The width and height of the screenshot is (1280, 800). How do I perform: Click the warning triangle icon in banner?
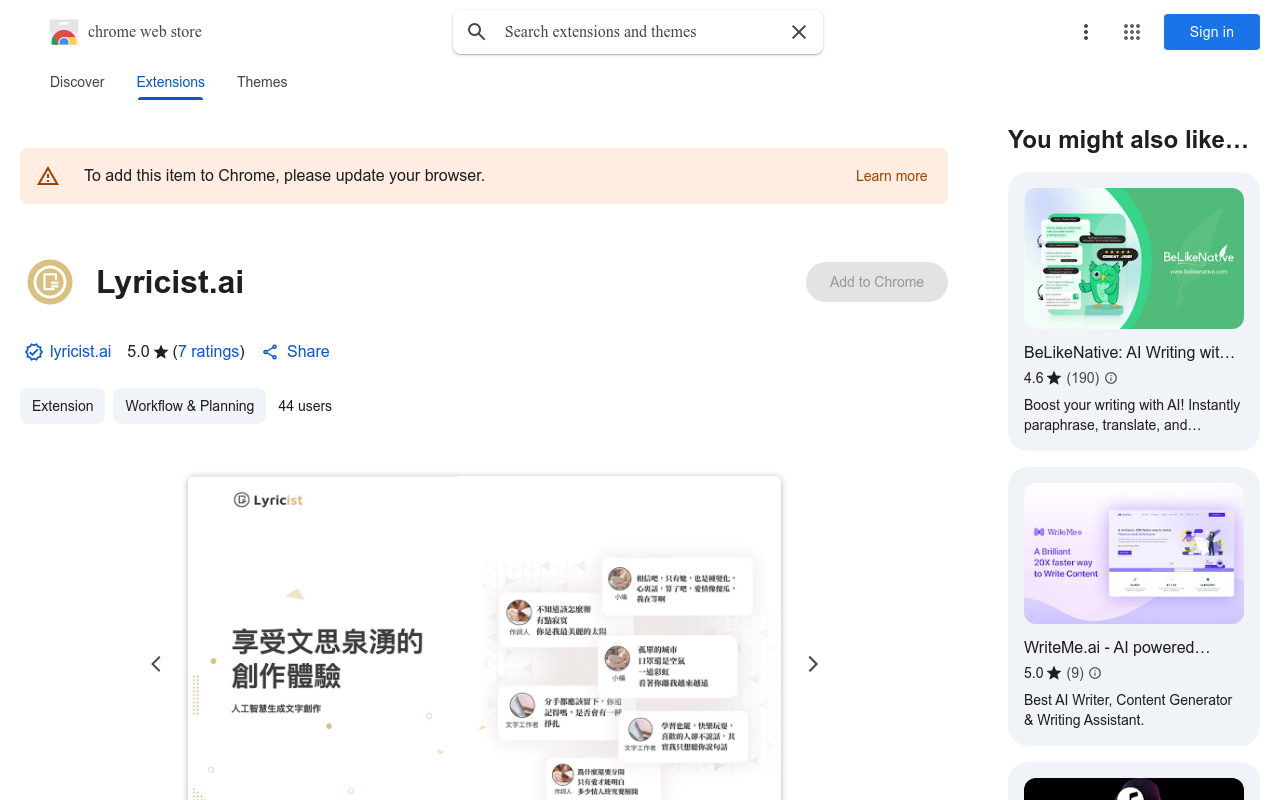click(x=48, y=176)
